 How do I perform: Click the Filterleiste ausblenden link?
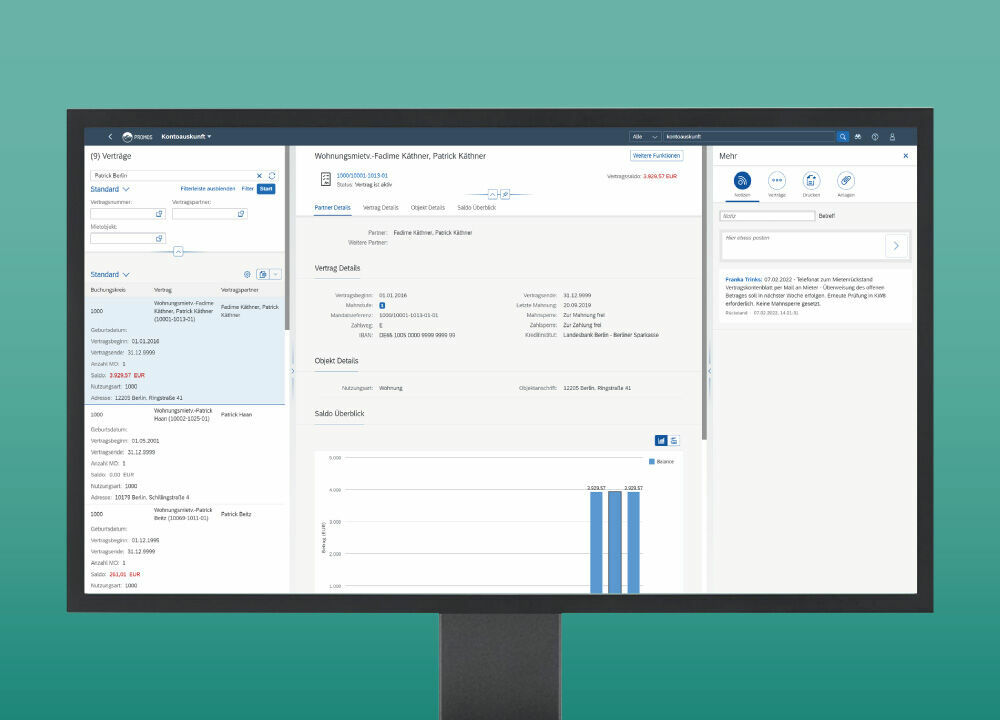(208, 189)
